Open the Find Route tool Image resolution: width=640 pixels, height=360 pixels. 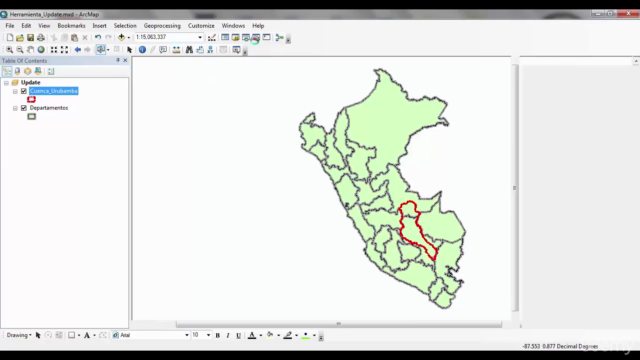200,50
